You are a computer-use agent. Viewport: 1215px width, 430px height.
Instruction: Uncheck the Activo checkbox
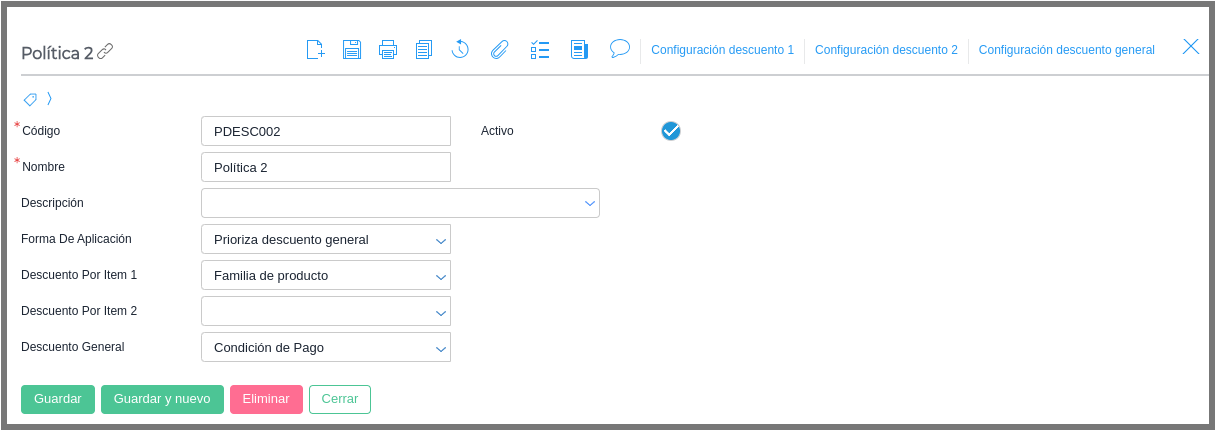671,131
